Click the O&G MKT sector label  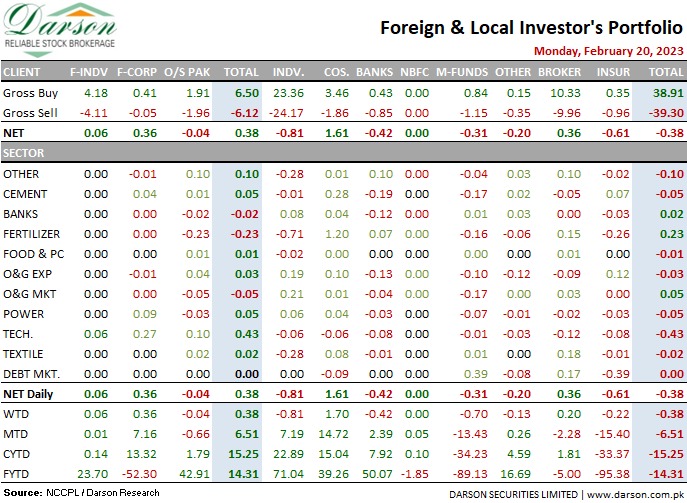click(29, 294)
